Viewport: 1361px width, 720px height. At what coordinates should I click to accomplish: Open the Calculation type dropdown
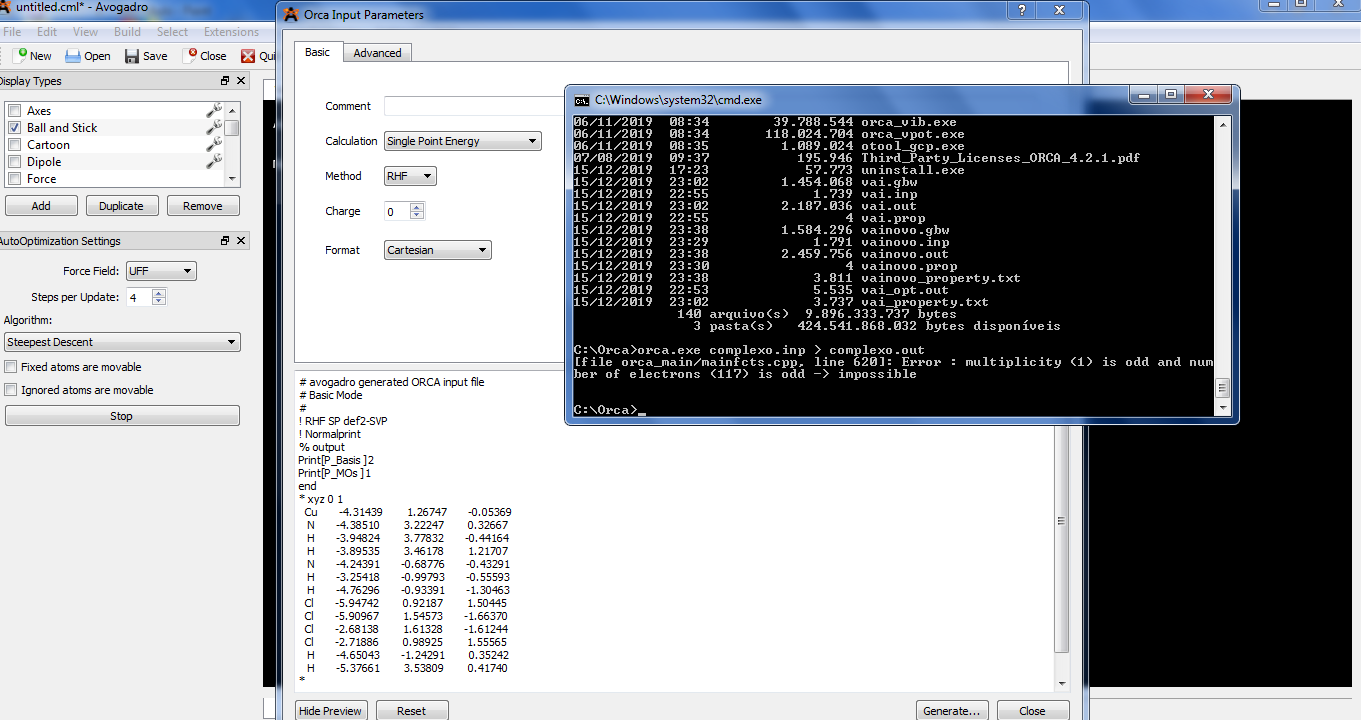(x=462, y=141)
